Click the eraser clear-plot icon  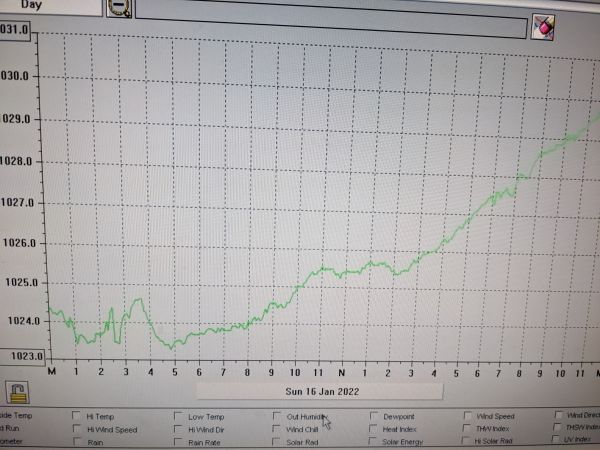(542, 25)
